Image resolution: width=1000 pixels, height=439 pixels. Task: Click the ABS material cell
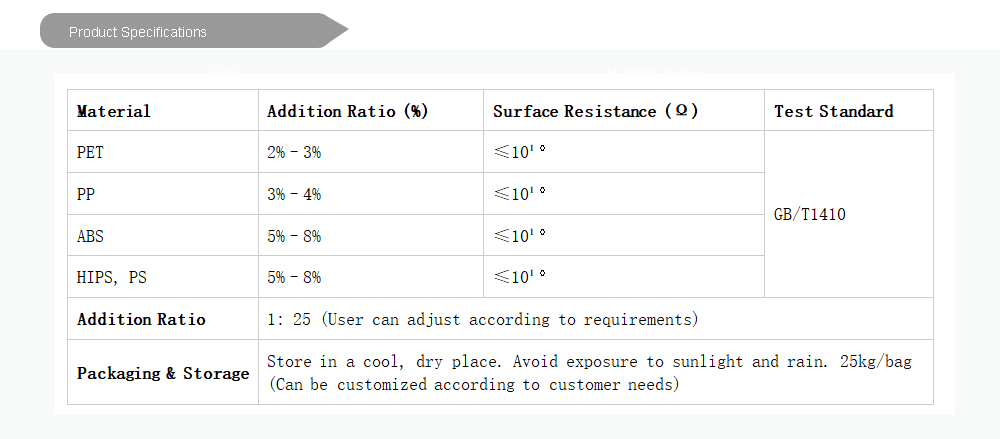90,237
